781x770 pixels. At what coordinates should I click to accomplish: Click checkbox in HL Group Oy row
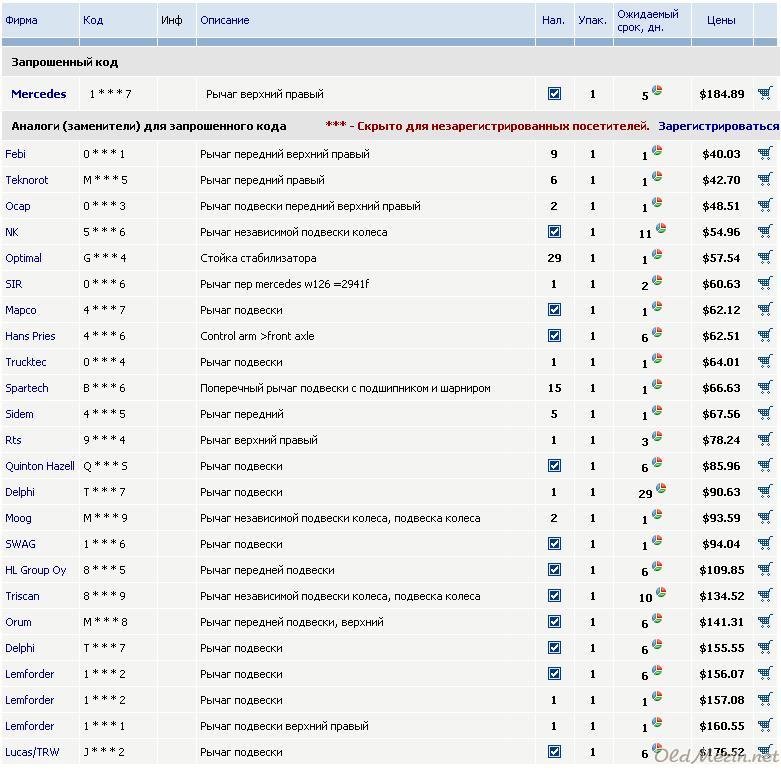tap(554, 570)
